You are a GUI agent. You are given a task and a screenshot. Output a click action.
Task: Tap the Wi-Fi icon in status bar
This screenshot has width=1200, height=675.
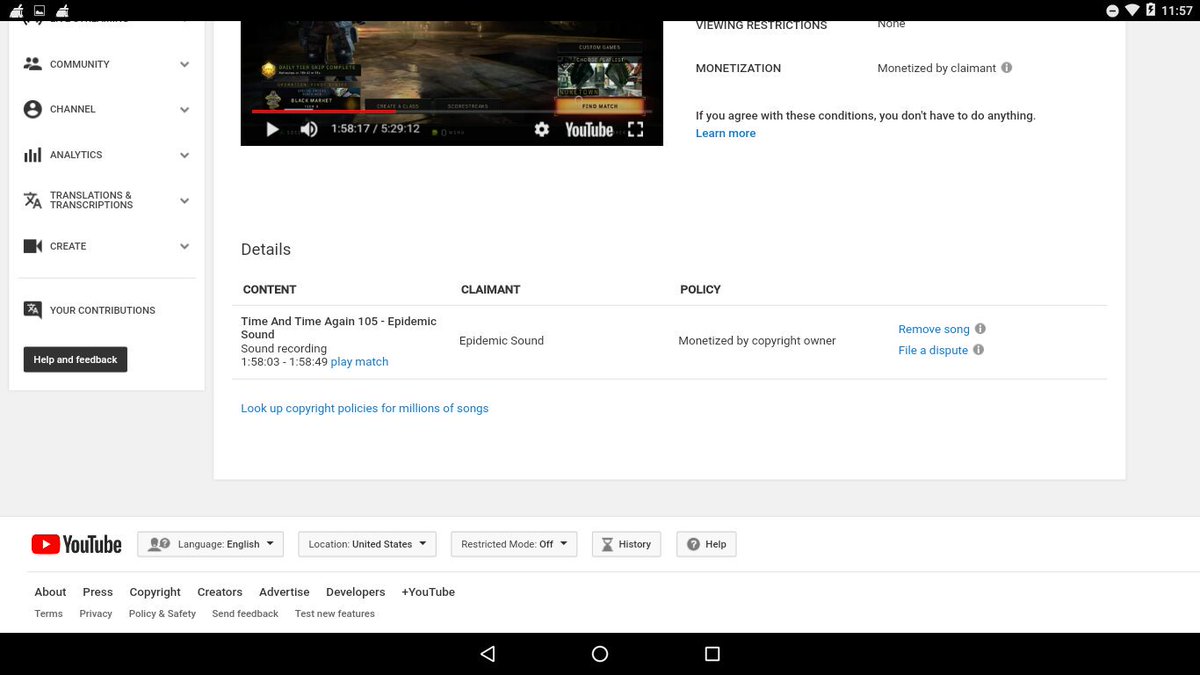1133,10
